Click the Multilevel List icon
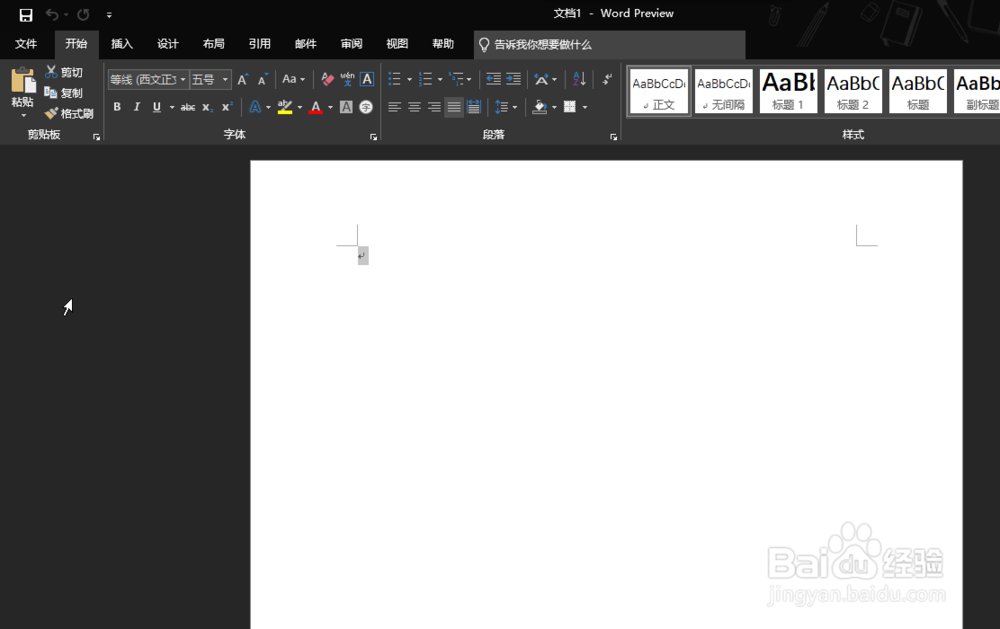Image resolution: width=1000 pixels, height=629 pixels. click(x=456, y=79)
